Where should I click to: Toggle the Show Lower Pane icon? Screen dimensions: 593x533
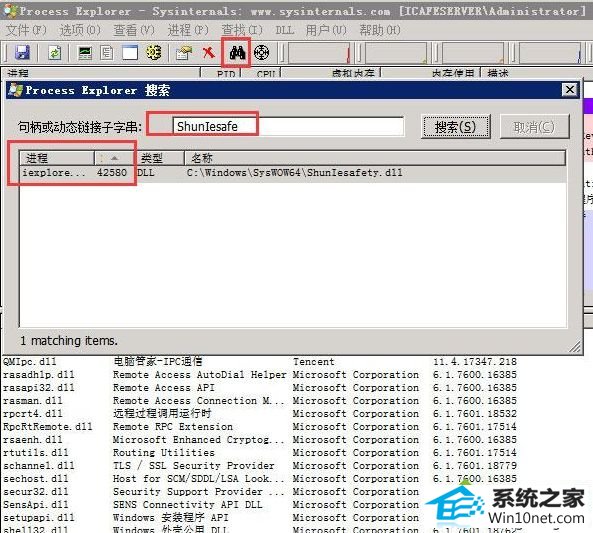tap(130, 52)
